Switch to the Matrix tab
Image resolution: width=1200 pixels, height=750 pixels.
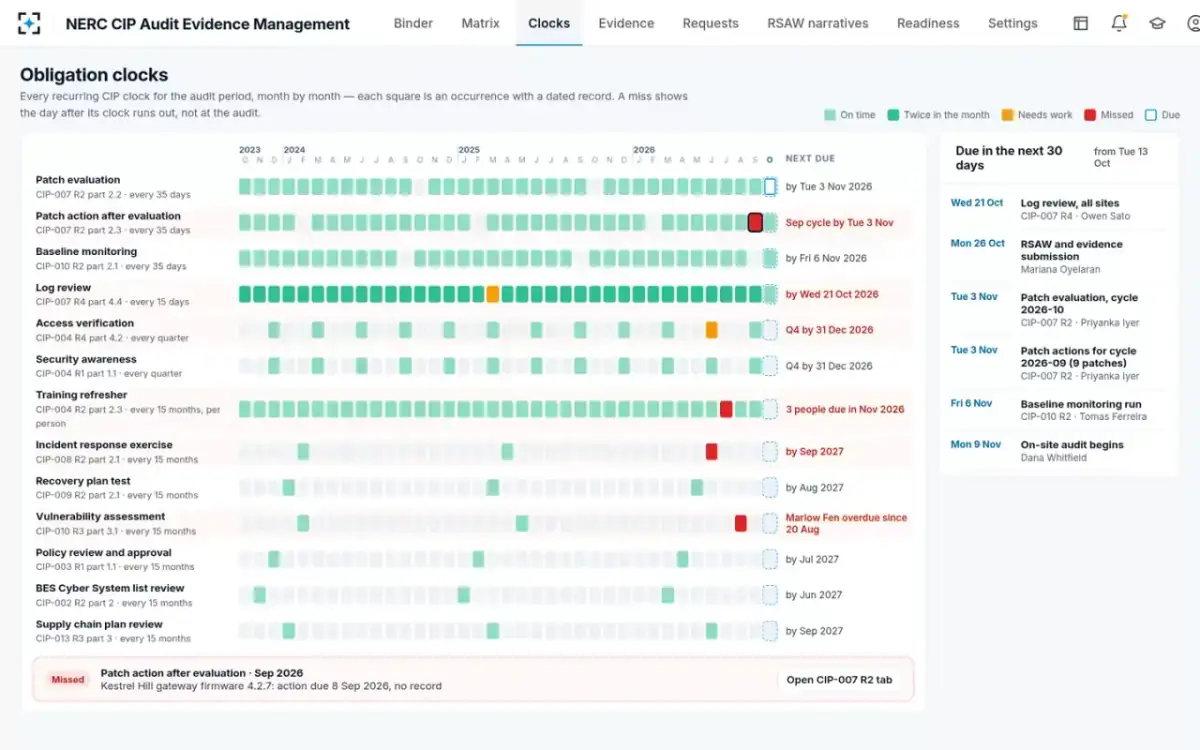(x=480, y=23)
